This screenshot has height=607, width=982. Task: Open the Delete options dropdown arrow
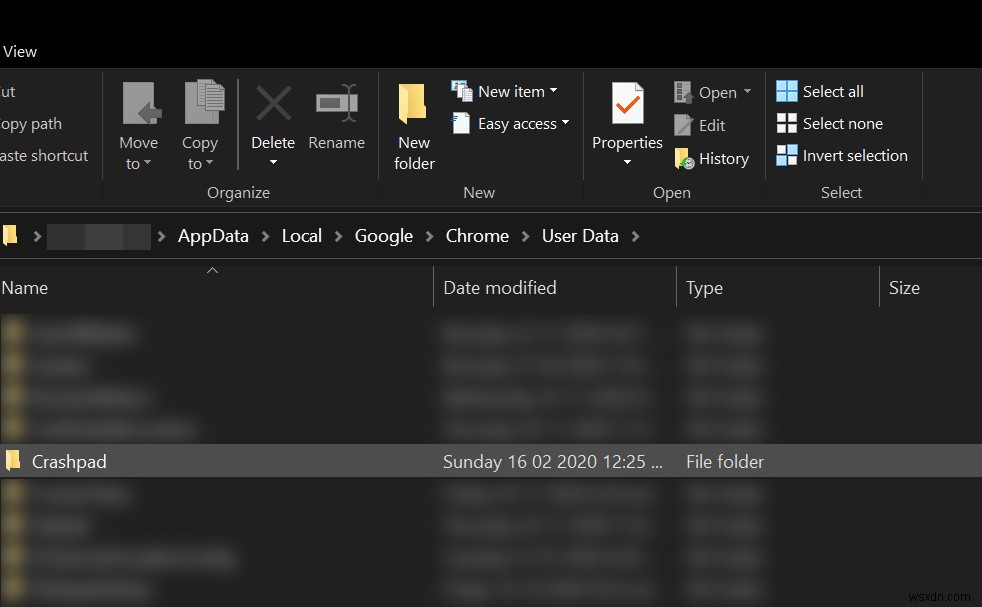[x=273, y=162]
